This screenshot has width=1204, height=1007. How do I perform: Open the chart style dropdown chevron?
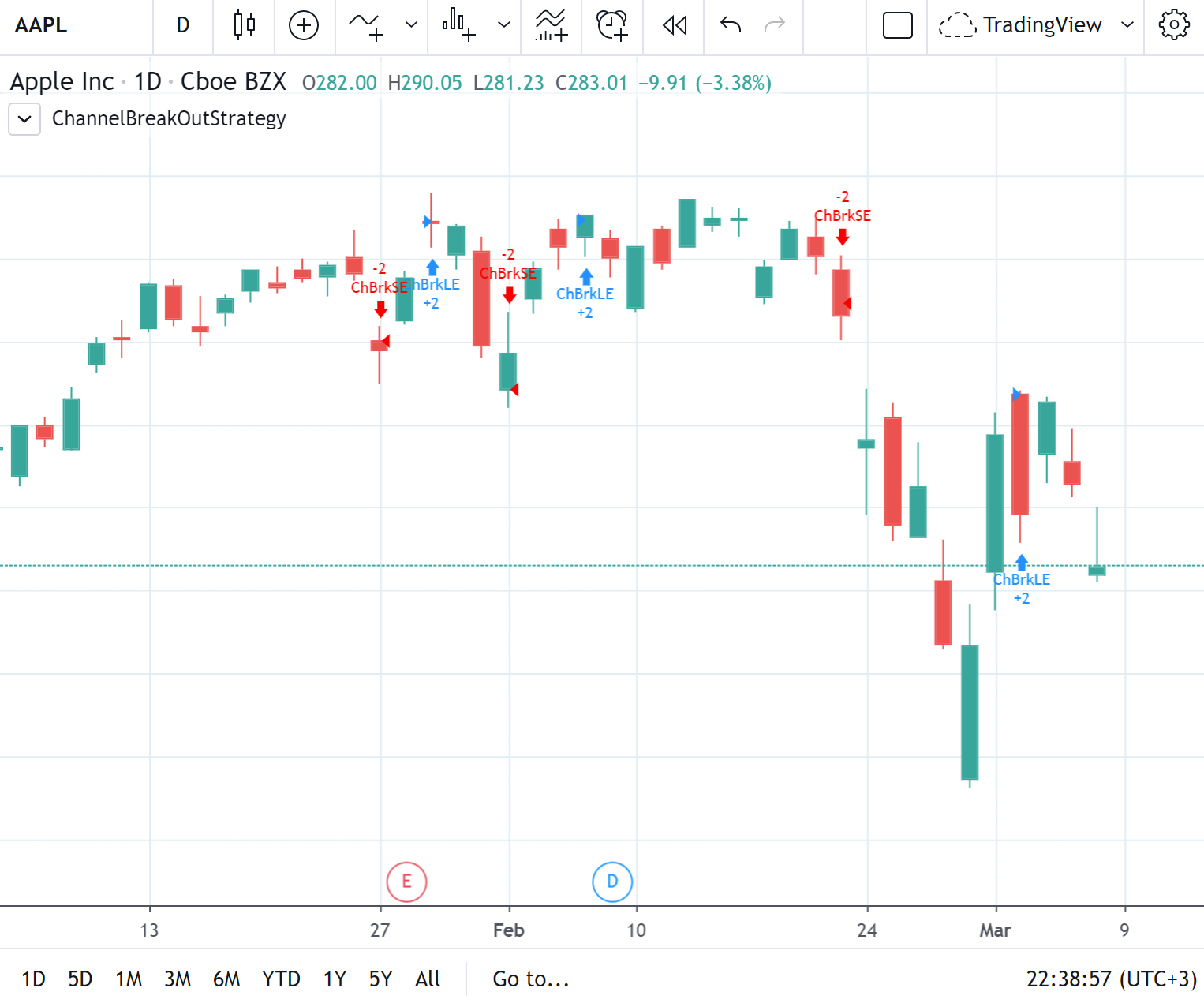(411, 26)
